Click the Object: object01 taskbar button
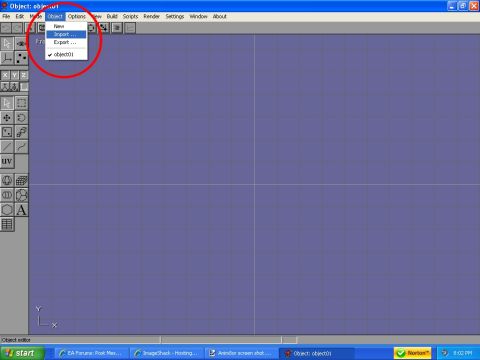 (x=316, y=353)
